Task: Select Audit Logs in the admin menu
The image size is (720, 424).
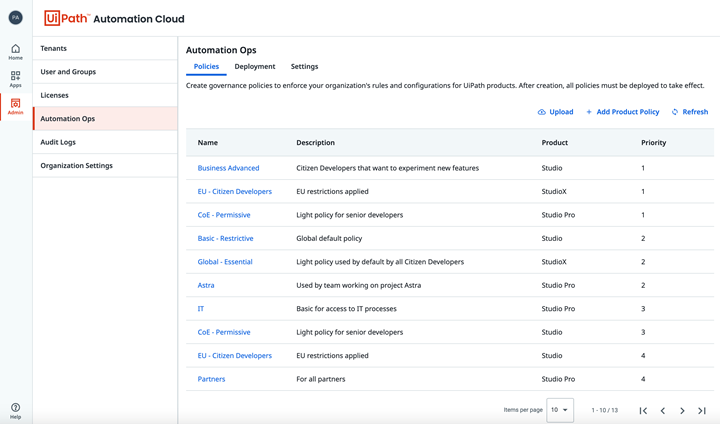Action: point(58,142)
